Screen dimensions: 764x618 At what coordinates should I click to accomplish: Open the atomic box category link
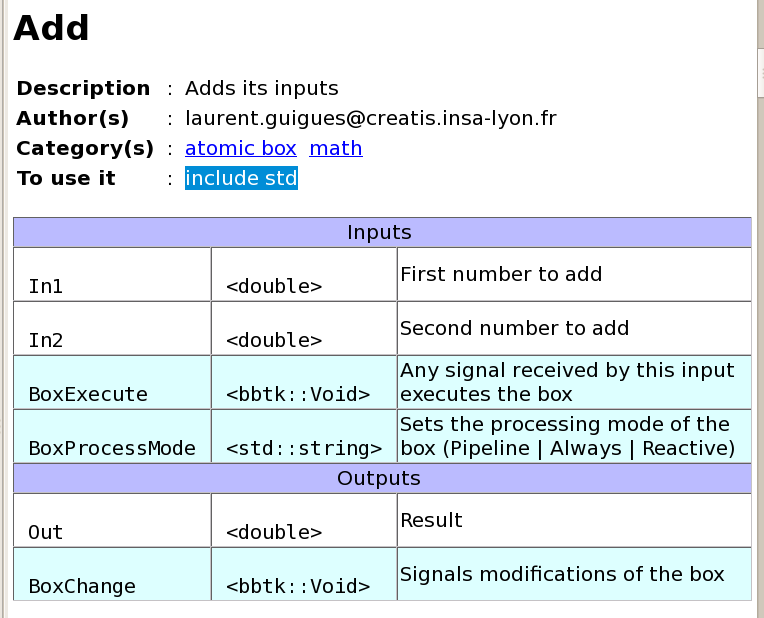tap(241, 148)
